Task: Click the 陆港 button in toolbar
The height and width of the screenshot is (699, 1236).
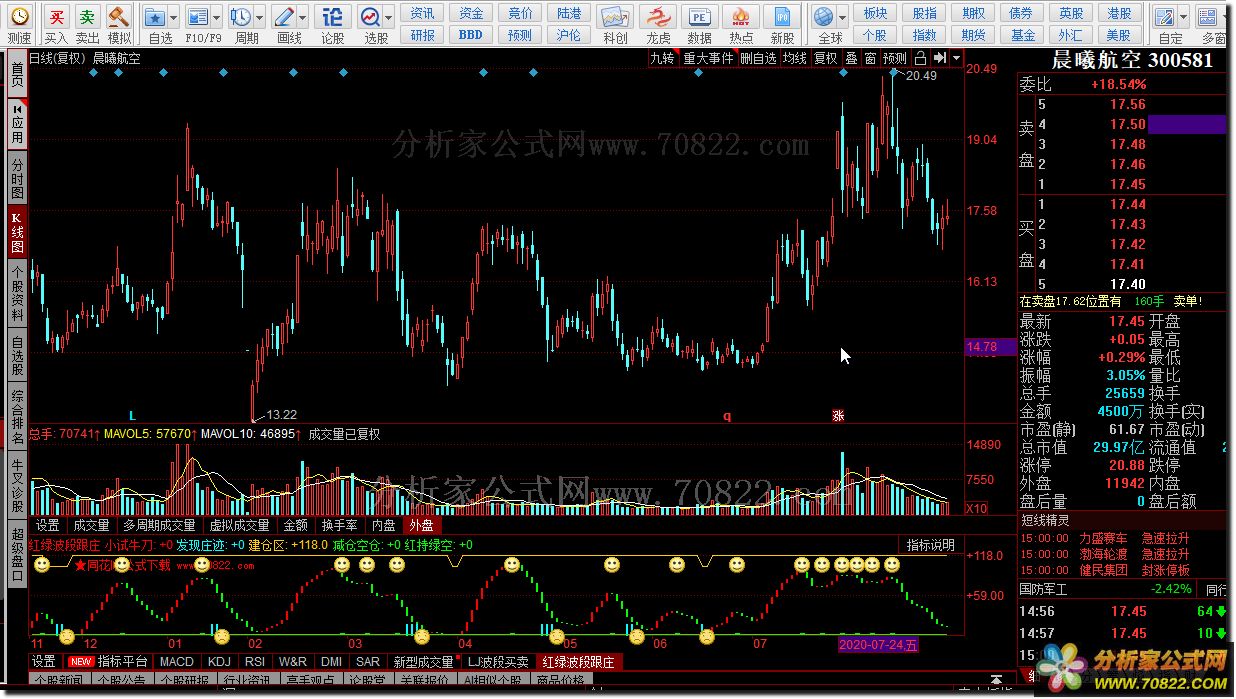Action: pyautogui.click(x=569, y=13)
